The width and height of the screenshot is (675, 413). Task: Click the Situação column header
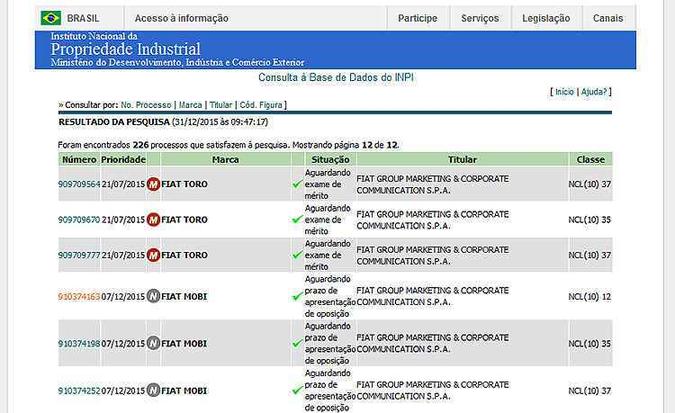pyautogui.click(x=330, y=159)
